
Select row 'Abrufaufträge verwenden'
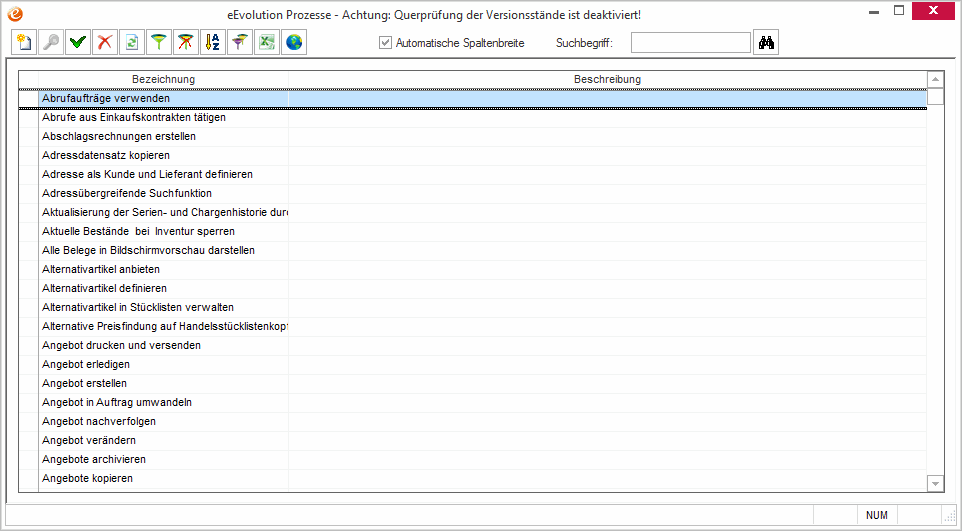click(472, 98)
